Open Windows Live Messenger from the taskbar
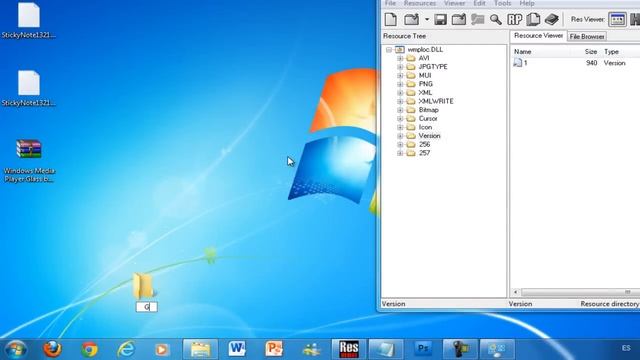Image resolution: width=640 pixels, height=360 pixels. [311, 349]
